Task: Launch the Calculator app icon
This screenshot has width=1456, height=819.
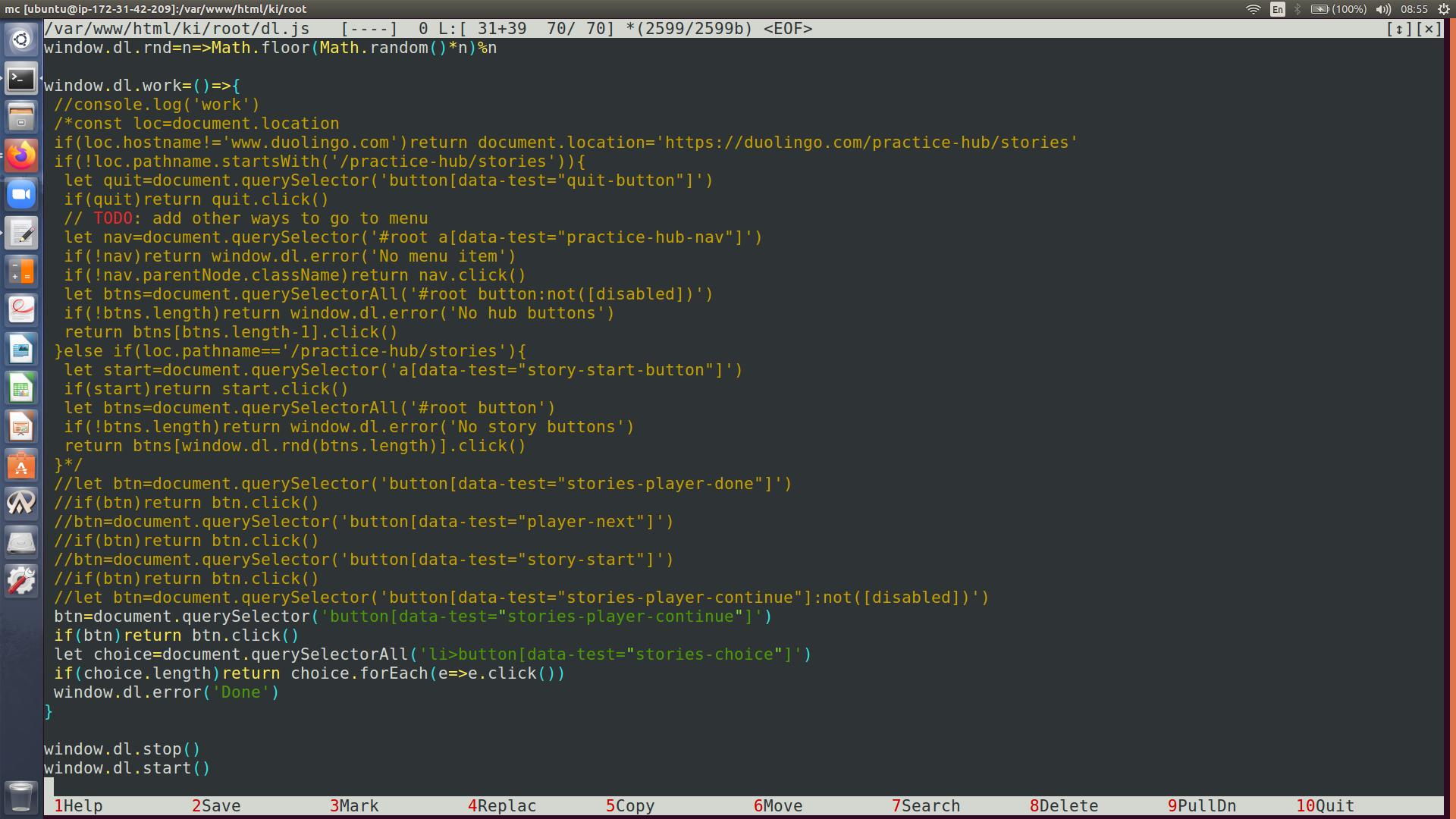Action: (21, 272)
